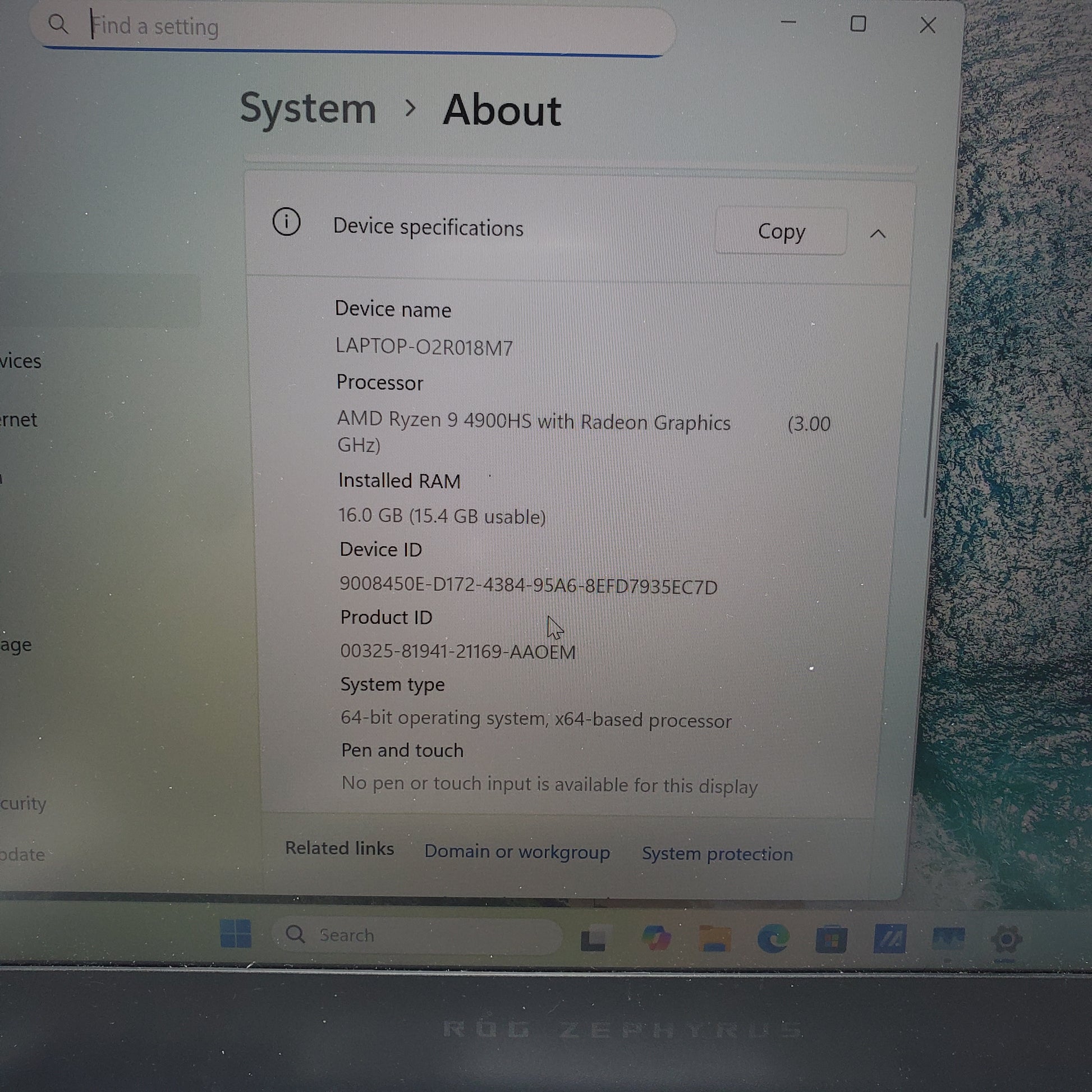Open the System protection link

coord(717,854)
